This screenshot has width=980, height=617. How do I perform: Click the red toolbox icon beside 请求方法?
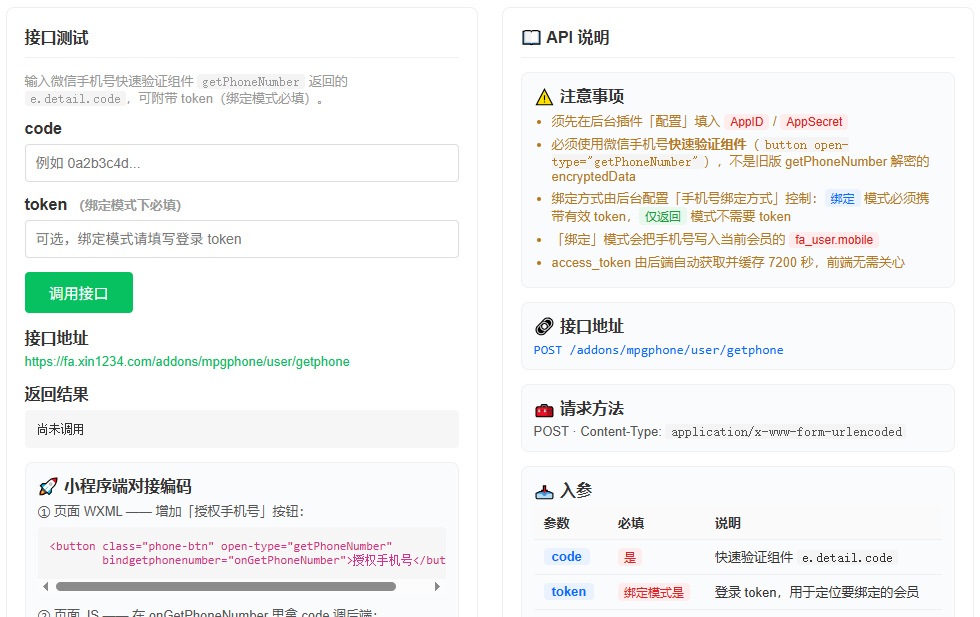tap(544, 410)
